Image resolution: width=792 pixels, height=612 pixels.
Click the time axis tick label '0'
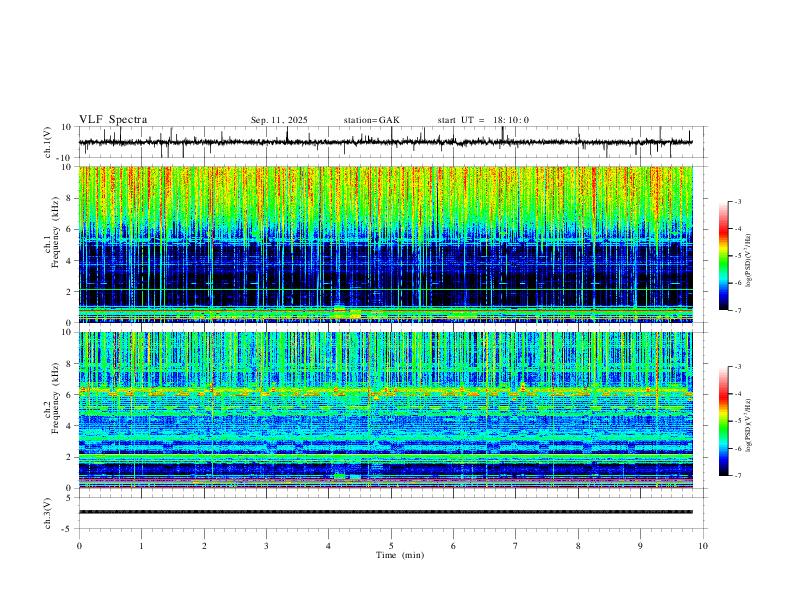tap(79, 546)
